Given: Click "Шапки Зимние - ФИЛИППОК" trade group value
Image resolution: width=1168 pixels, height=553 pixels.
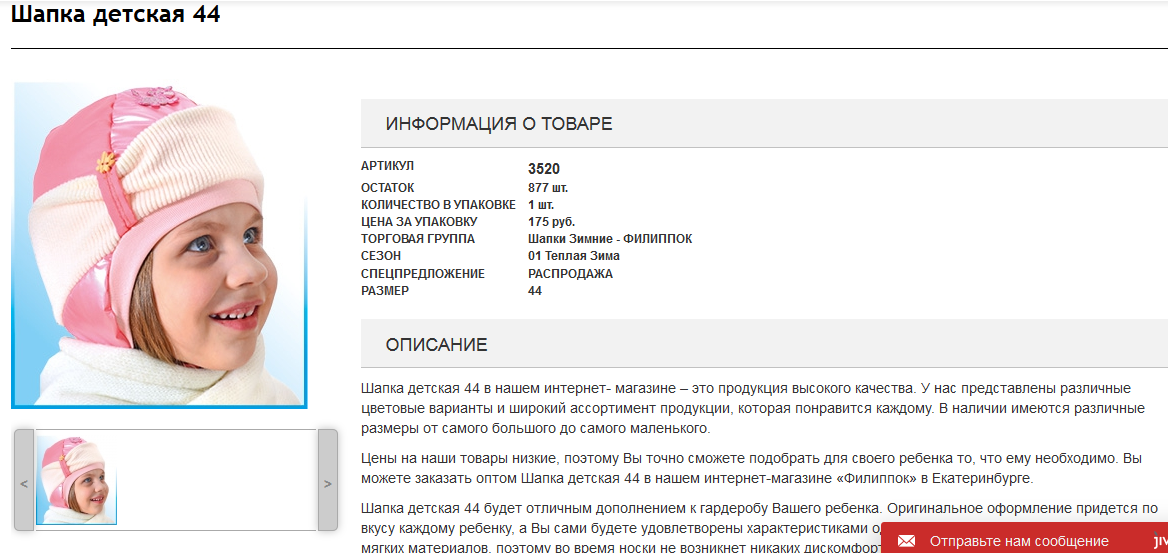Looking at the screenshot, I should coord(610,239).
